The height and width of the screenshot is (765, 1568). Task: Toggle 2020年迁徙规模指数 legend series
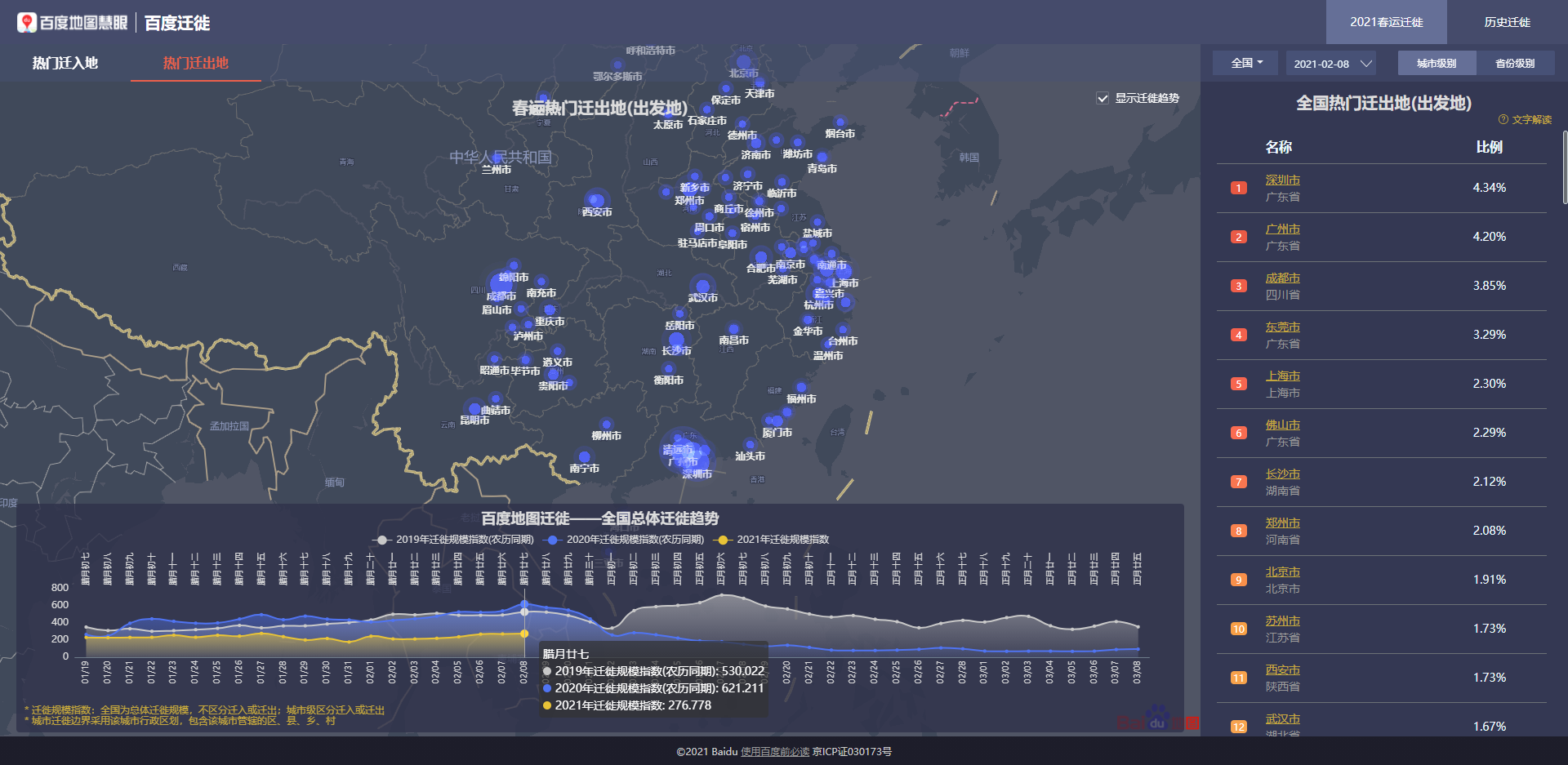625,540
